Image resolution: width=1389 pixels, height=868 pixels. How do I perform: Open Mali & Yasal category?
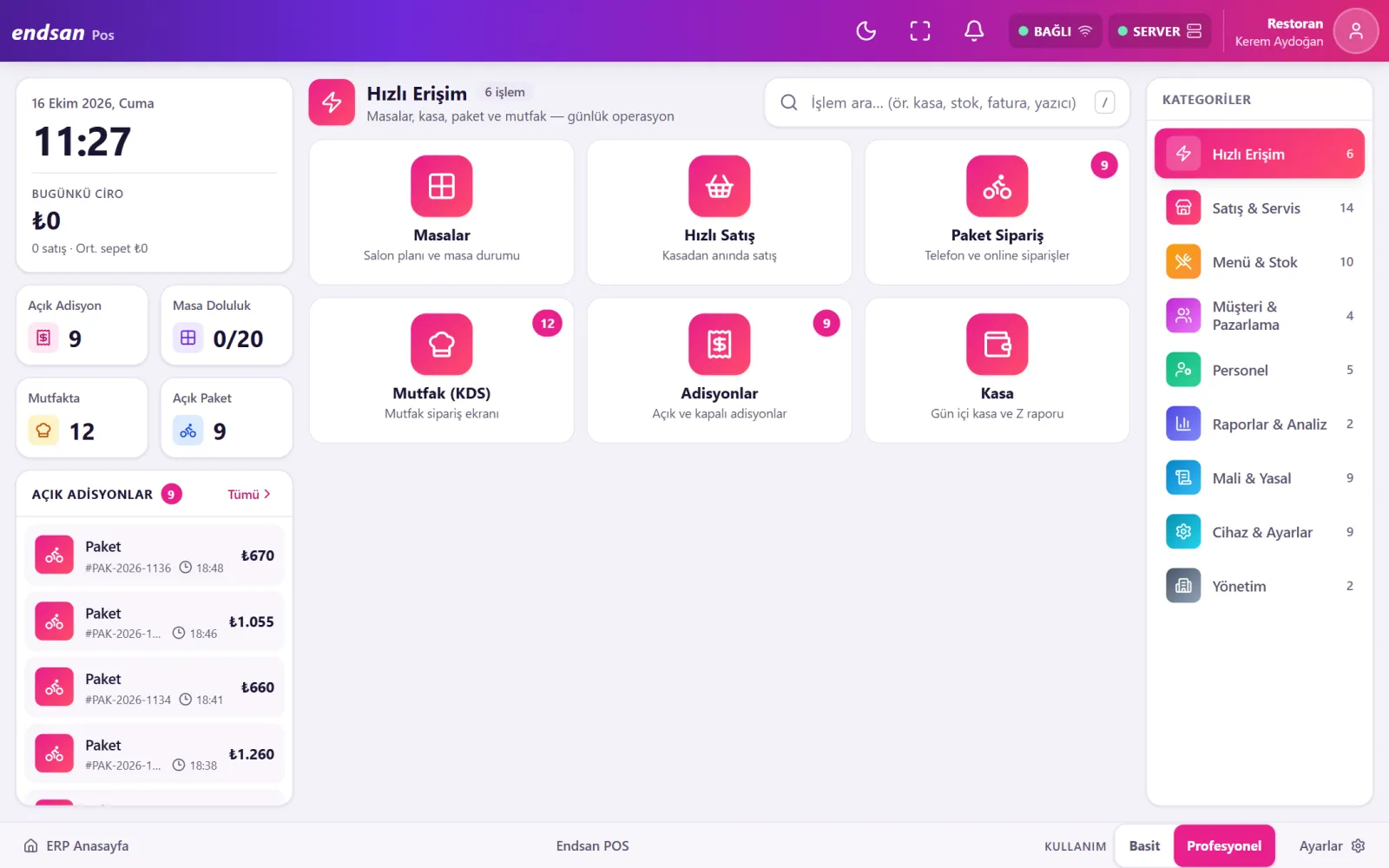click(x=1259, y=478)
